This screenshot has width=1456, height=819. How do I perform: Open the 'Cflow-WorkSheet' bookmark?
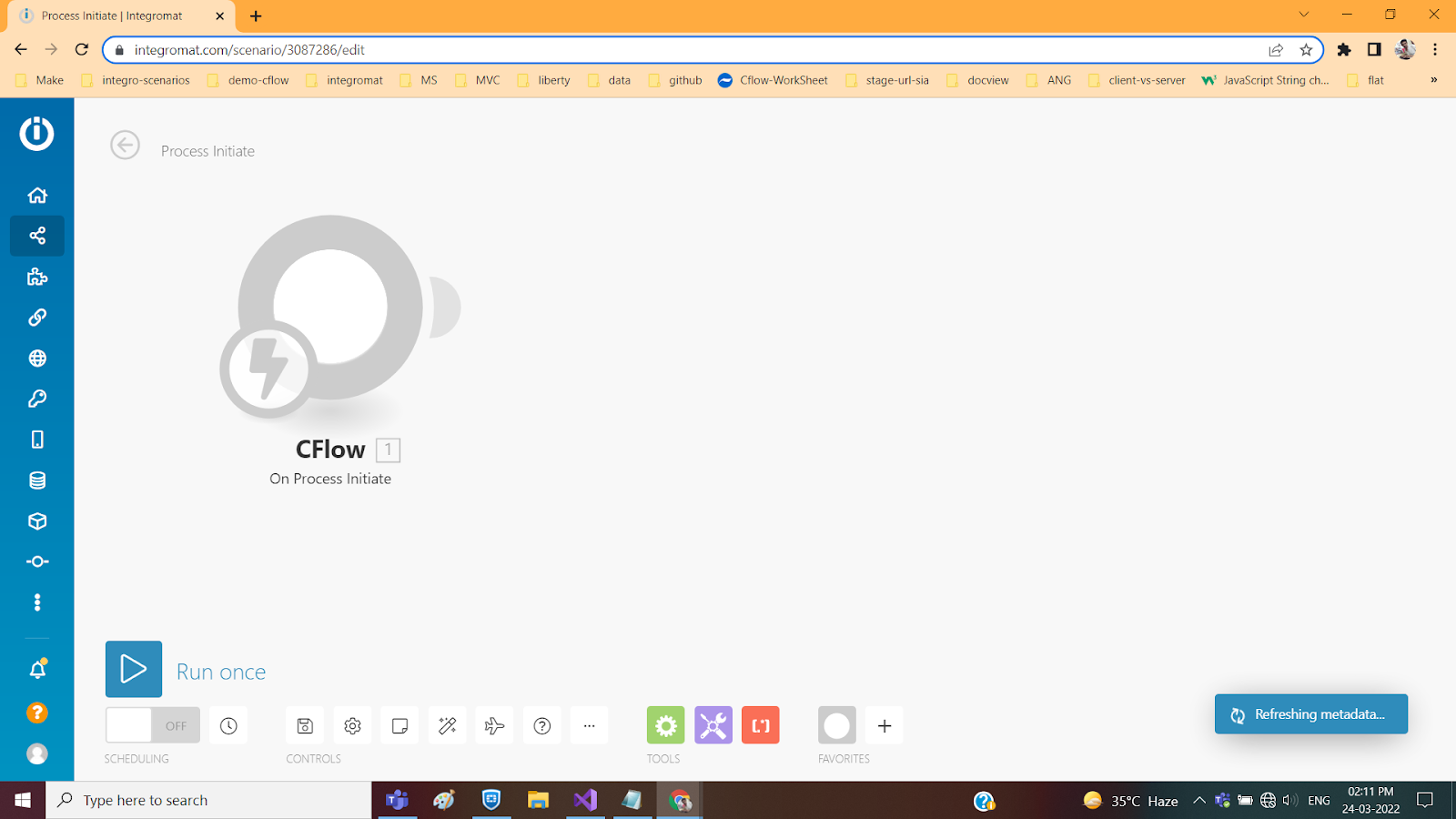click(773, 80)
